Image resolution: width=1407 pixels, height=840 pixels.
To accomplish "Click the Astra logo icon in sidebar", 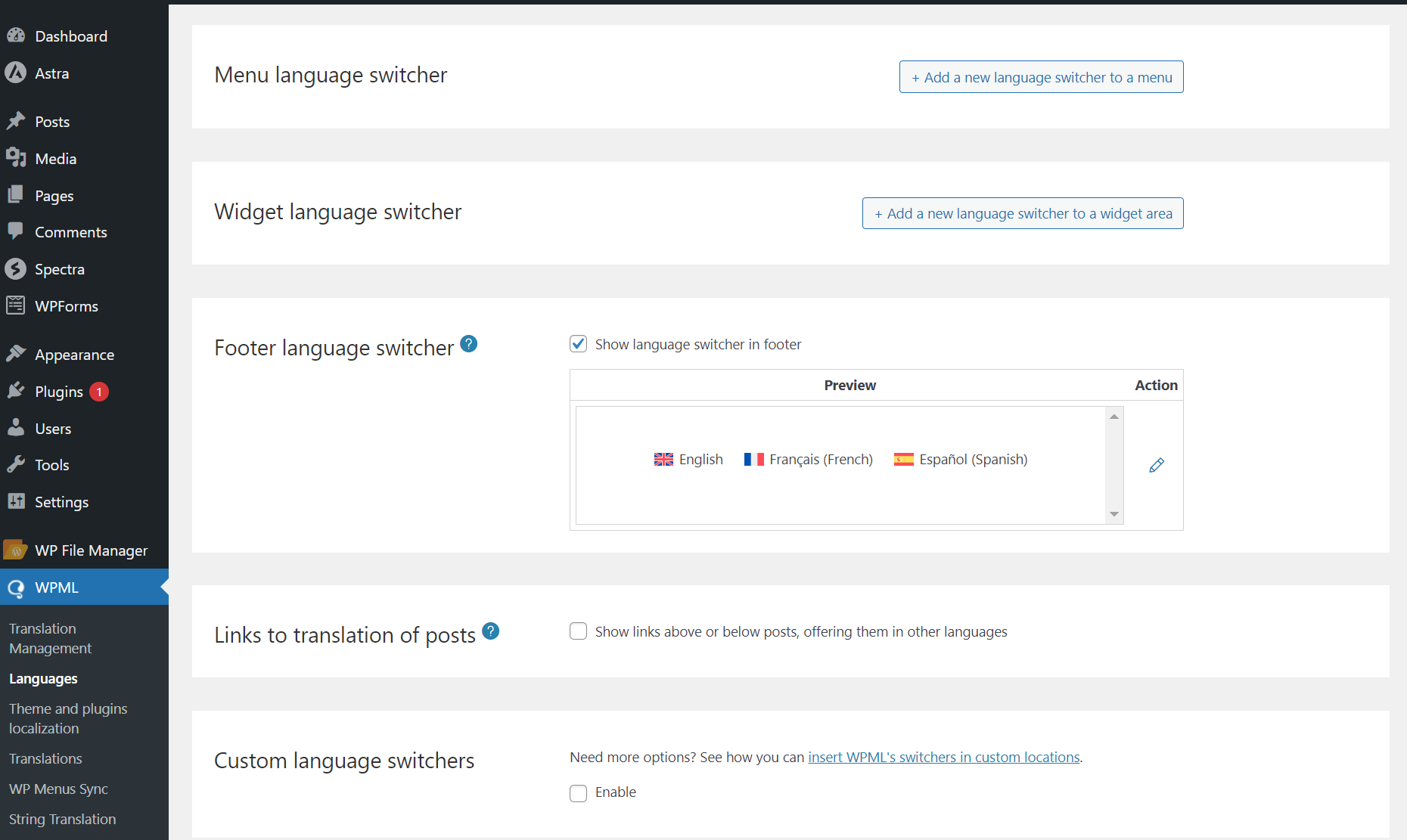I will [16, 73].
